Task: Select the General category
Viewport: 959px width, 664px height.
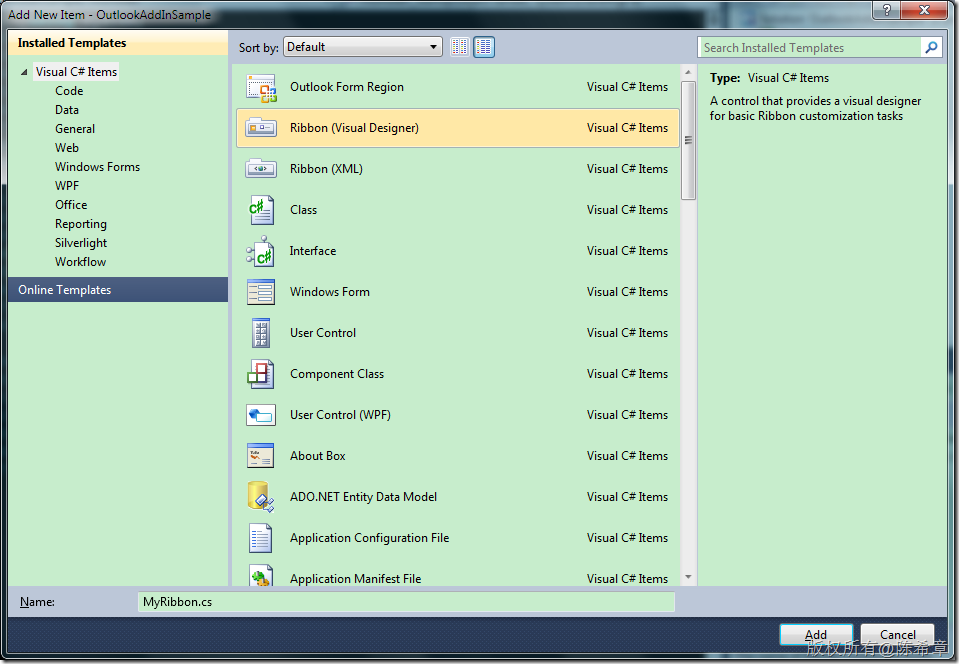Action: point(75,128)
